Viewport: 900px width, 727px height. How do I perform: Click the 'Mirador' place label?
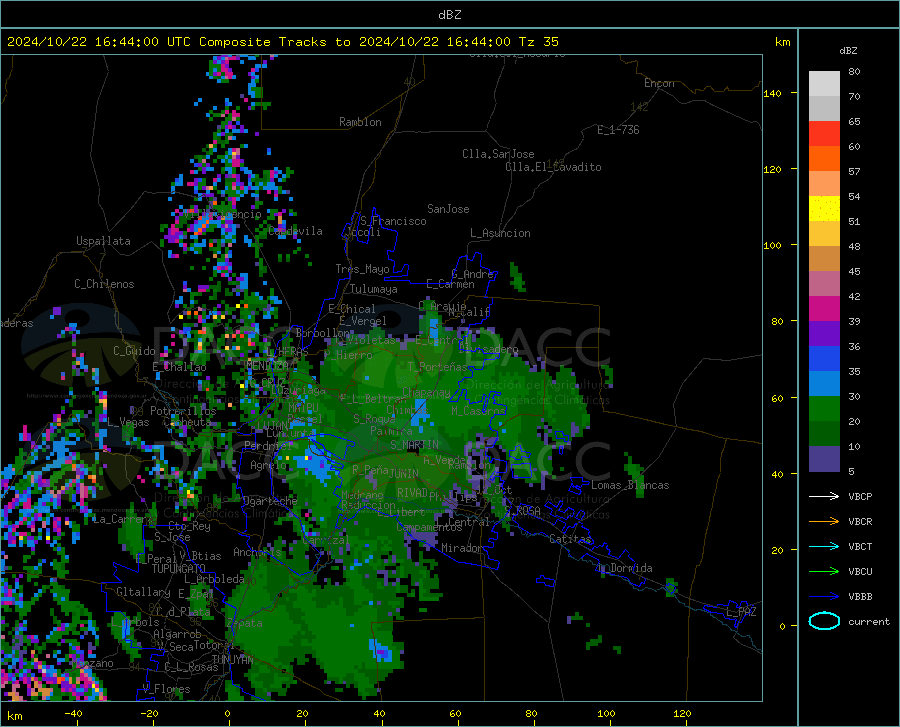coord(462,548)
